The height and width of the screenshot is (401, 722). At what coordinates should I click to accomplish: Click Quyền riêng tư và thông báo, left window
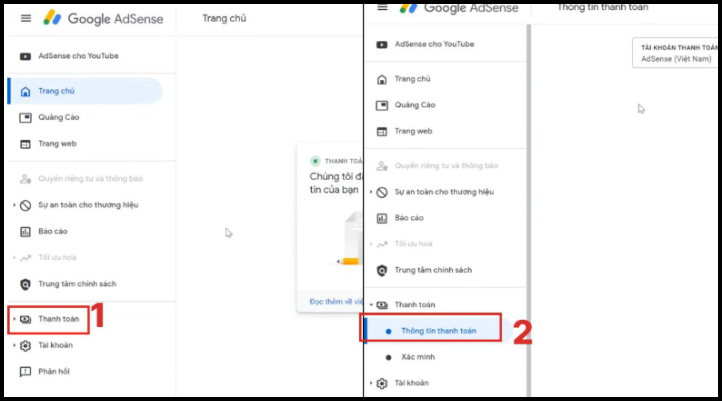(x=90, y=179)
